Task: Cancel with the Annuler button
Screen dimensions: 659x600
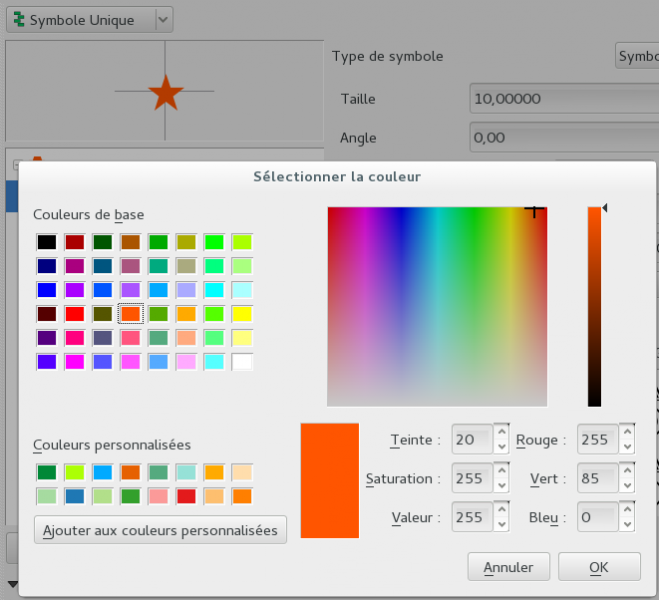Action: [508, 567]
